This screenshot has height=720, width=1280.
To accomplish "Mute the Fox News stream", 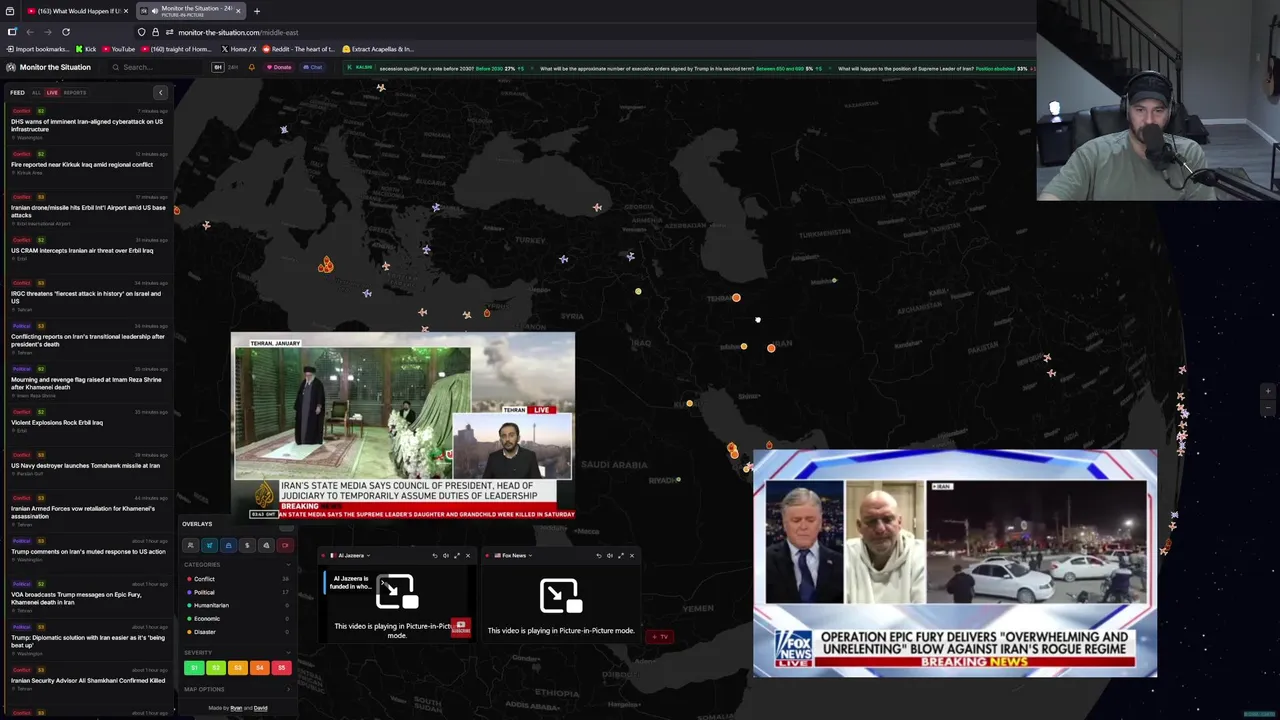I will coord(610,555).
